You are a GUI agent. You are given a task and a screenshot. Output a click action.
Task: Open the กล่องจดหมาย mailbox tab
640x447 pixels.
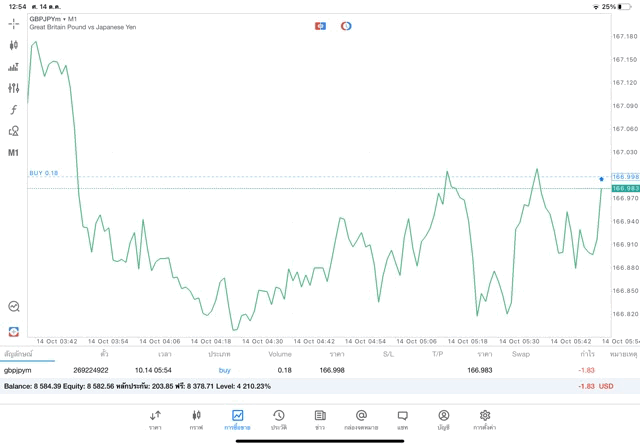(361, 420)
